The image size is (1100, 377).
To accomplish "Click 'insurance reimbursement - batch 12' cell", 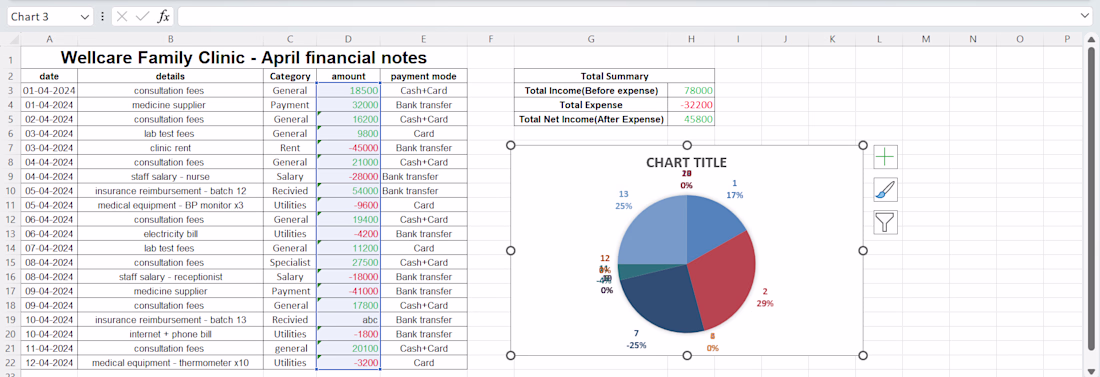I will pos(170,191).
